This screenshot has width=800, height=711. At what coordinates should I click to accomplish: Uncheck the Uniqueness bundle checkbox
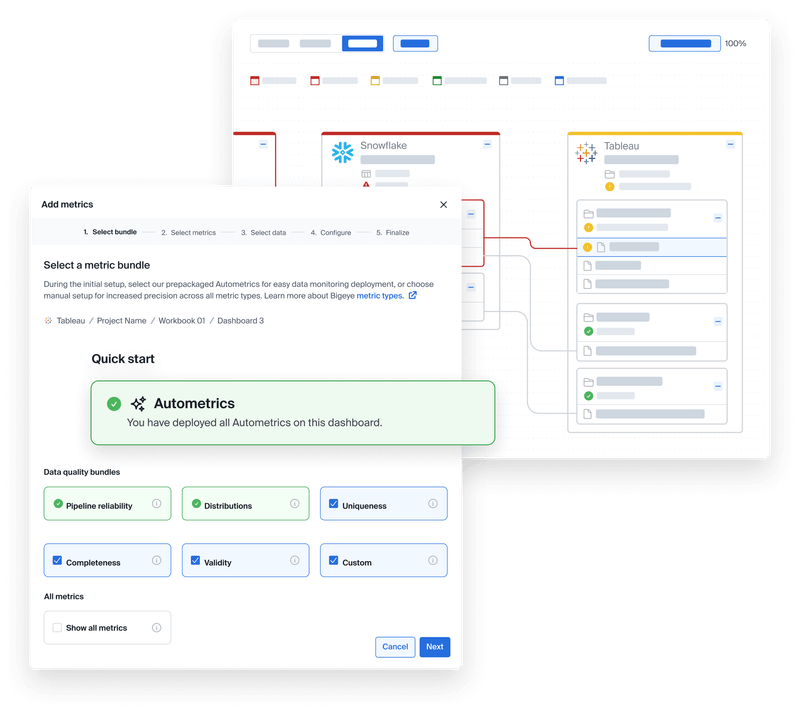(334, 504)
